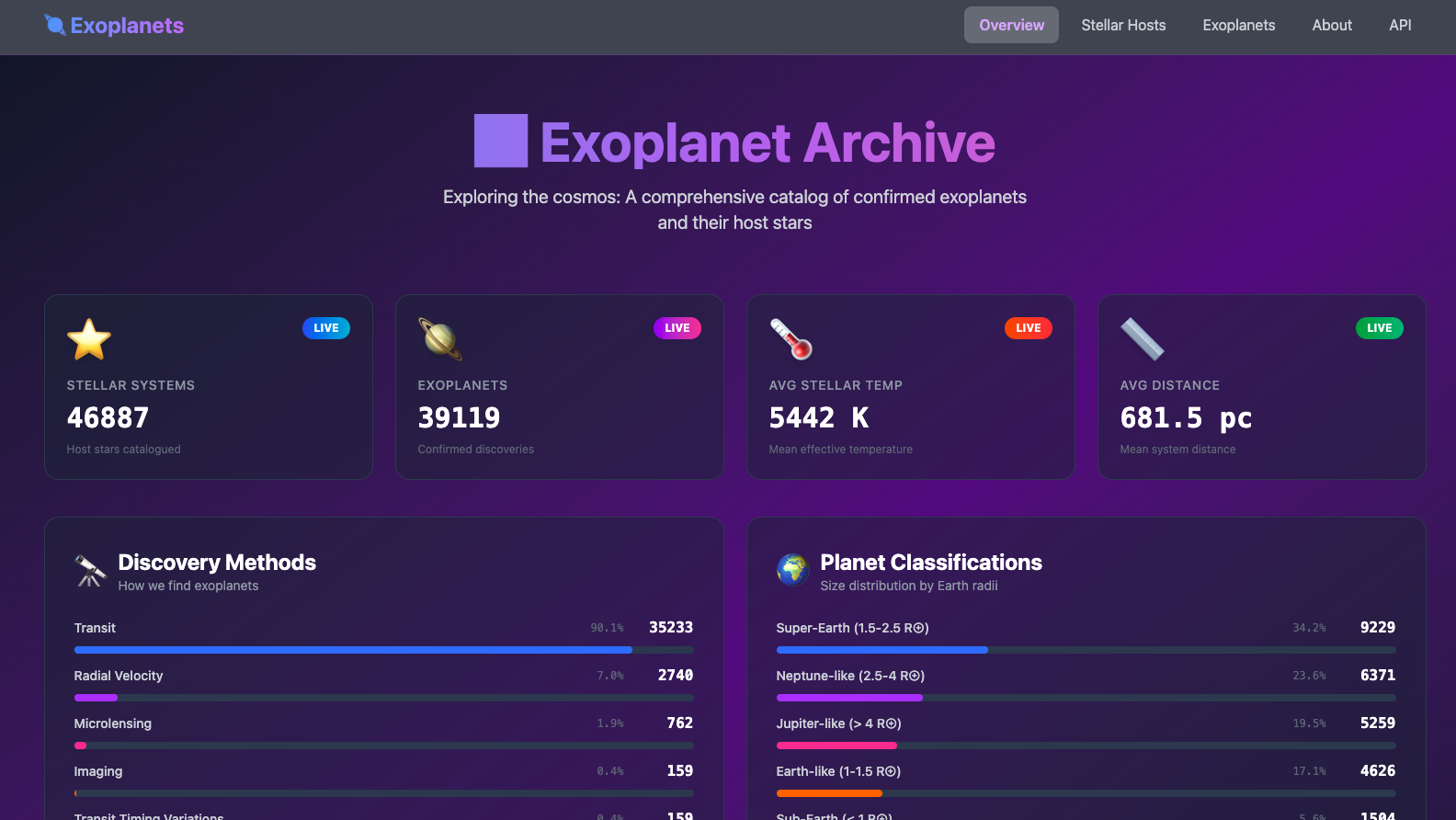Click the Microlensing count 762
The width and height of the screenshot is (1456, 820).
(x=680, y=723)
